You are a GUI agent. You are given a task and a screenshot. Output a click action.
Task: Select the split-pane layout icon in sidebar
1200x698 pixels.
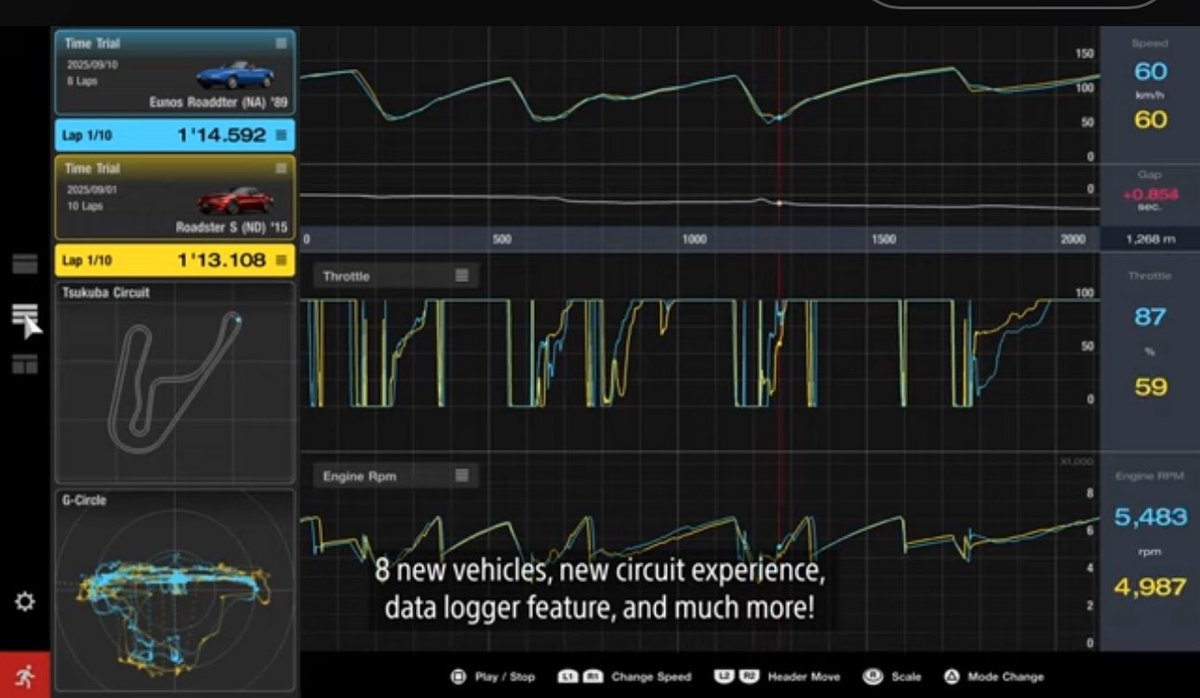[x=25, y=364]
